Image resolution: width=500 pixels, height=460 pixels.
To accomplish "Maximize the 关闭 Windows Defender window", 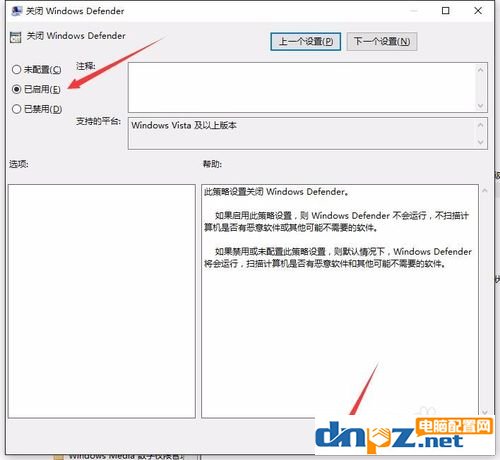I will pyautogui.click(x=446, y=11).
